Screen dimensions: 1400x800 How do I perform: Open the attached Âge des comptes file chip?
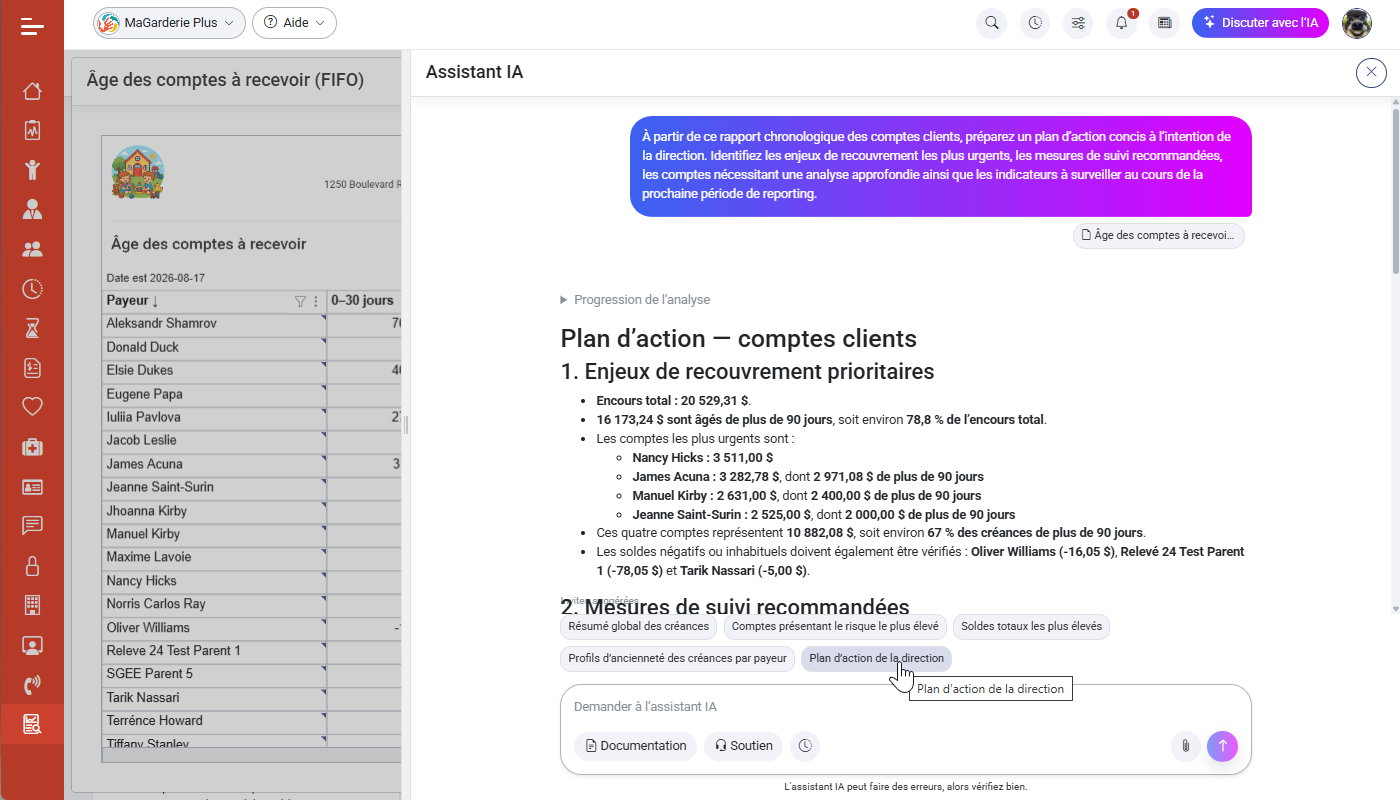1159,236
